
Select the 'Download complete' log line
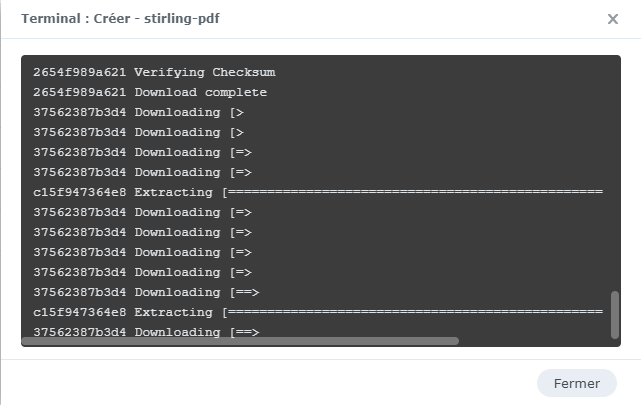pos(150,92)
